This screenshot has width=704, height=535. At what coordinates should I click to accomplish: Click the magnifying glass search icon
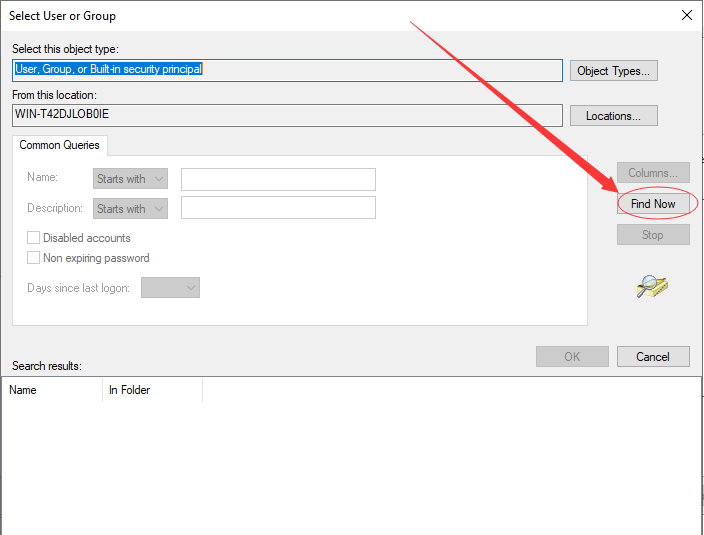coord(652,286)
